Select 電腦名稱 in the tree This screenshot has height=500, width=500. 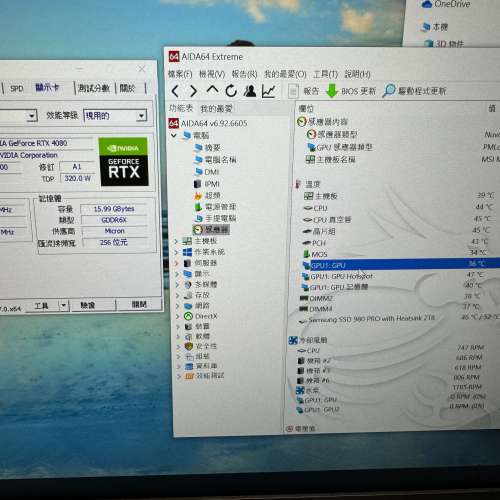[x=215, y=160]
